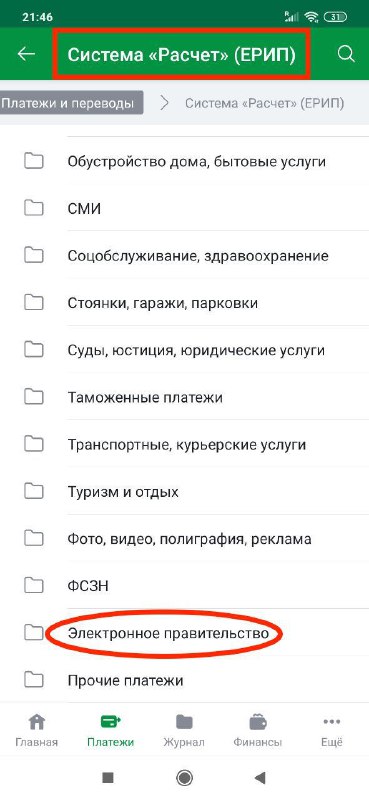Select Таможенные платежи category
Viewport: 369px width, 800px height.
(x=184, y=397)
